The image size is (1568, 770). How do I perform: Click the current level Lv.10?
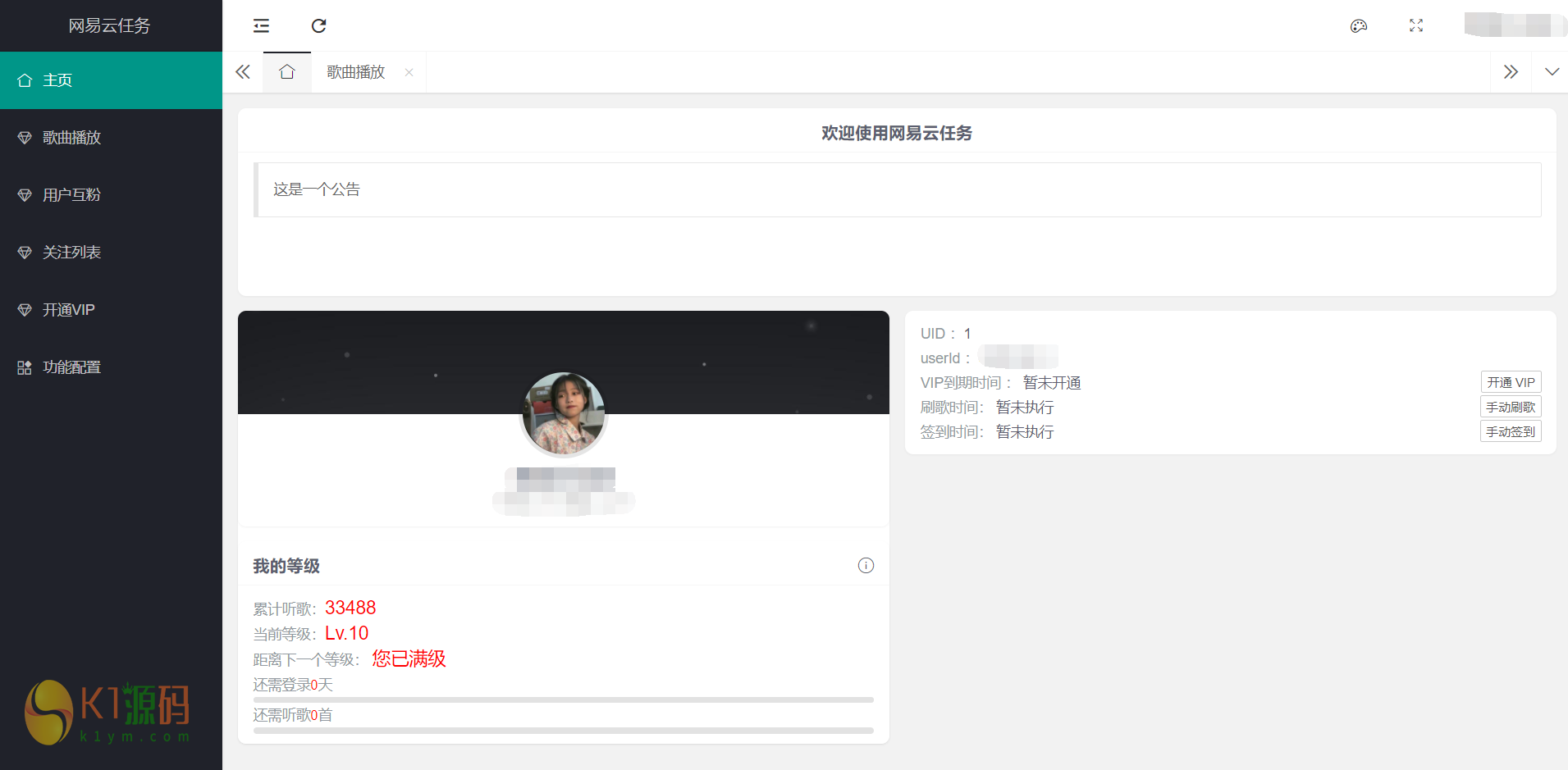click(346, 633)
